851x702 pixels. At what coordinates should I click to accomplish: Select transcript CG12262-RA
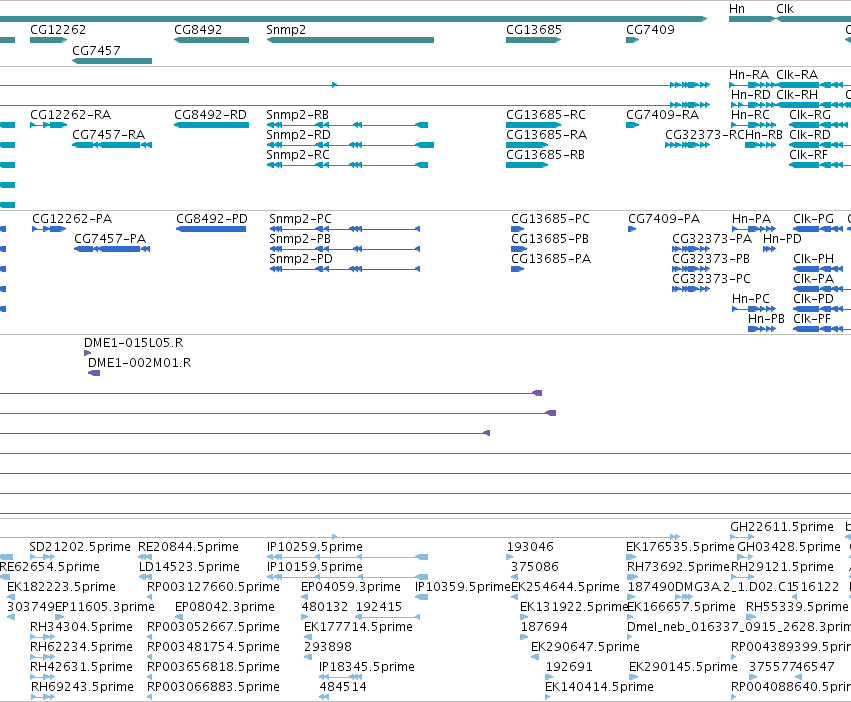71,115
